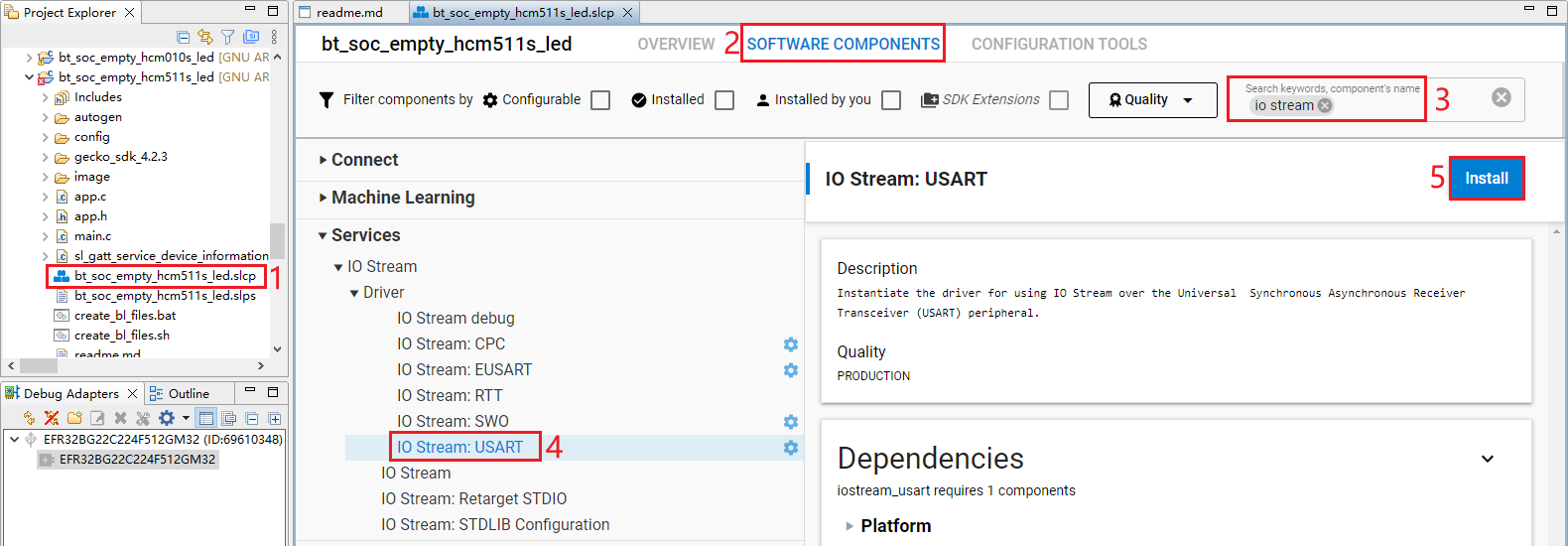The height and width of the screenshot is (546, 1568).
Task: Click the expand-all icon in Debug Adapters
Action: (275, 418)
